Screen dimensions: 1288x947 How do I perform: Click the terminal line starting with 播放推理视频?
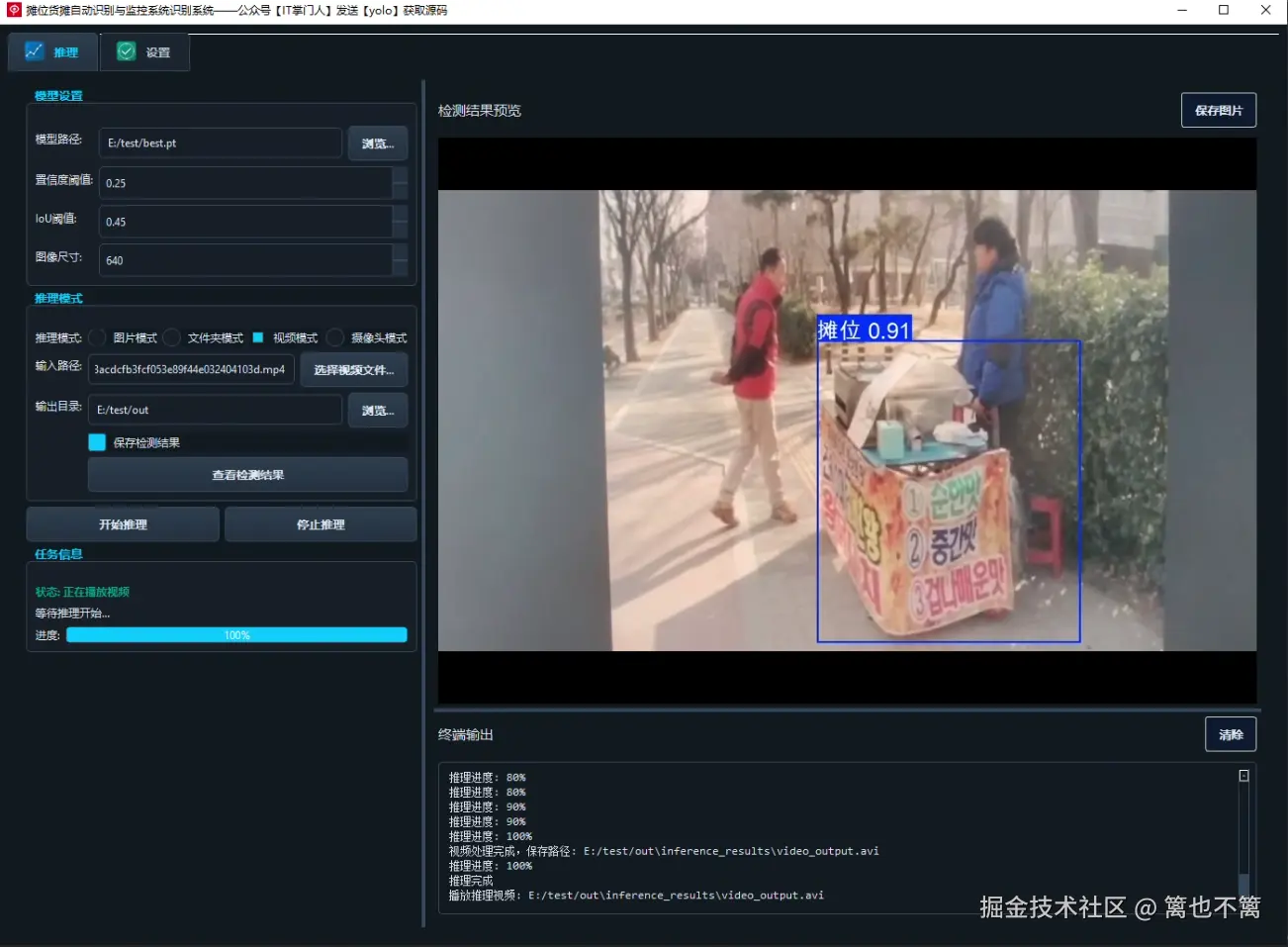[636, 896]
